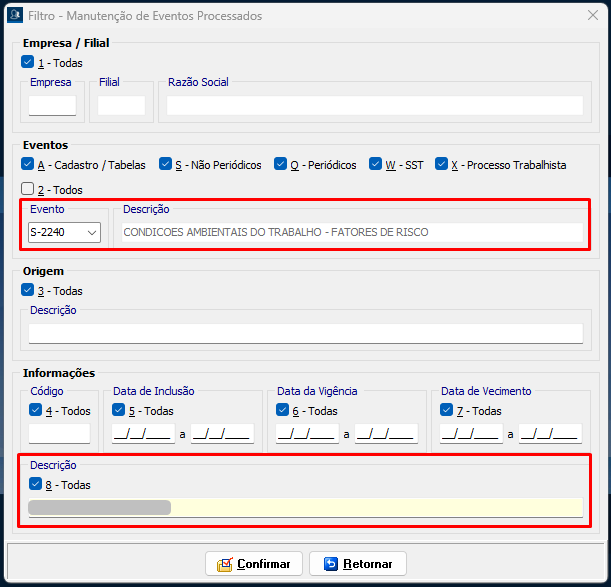Uncheck the 'W - SST' checkbox
The height and width of the screenshot is (587, 611).
(376, 165)
